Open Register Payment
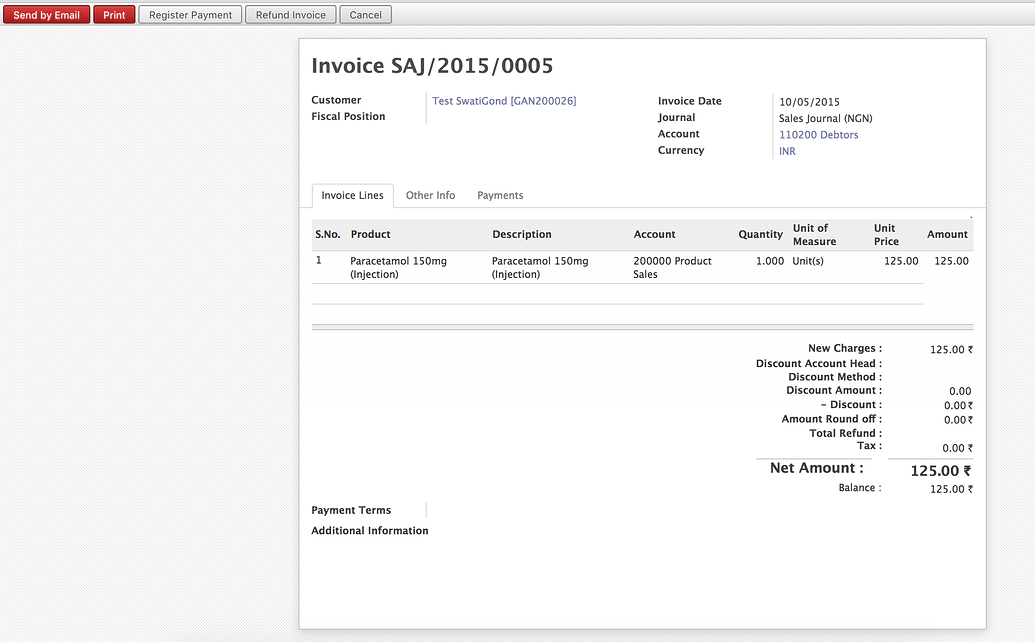The height and width of the screenshot is (642, 1035). [x=190, y=15]
